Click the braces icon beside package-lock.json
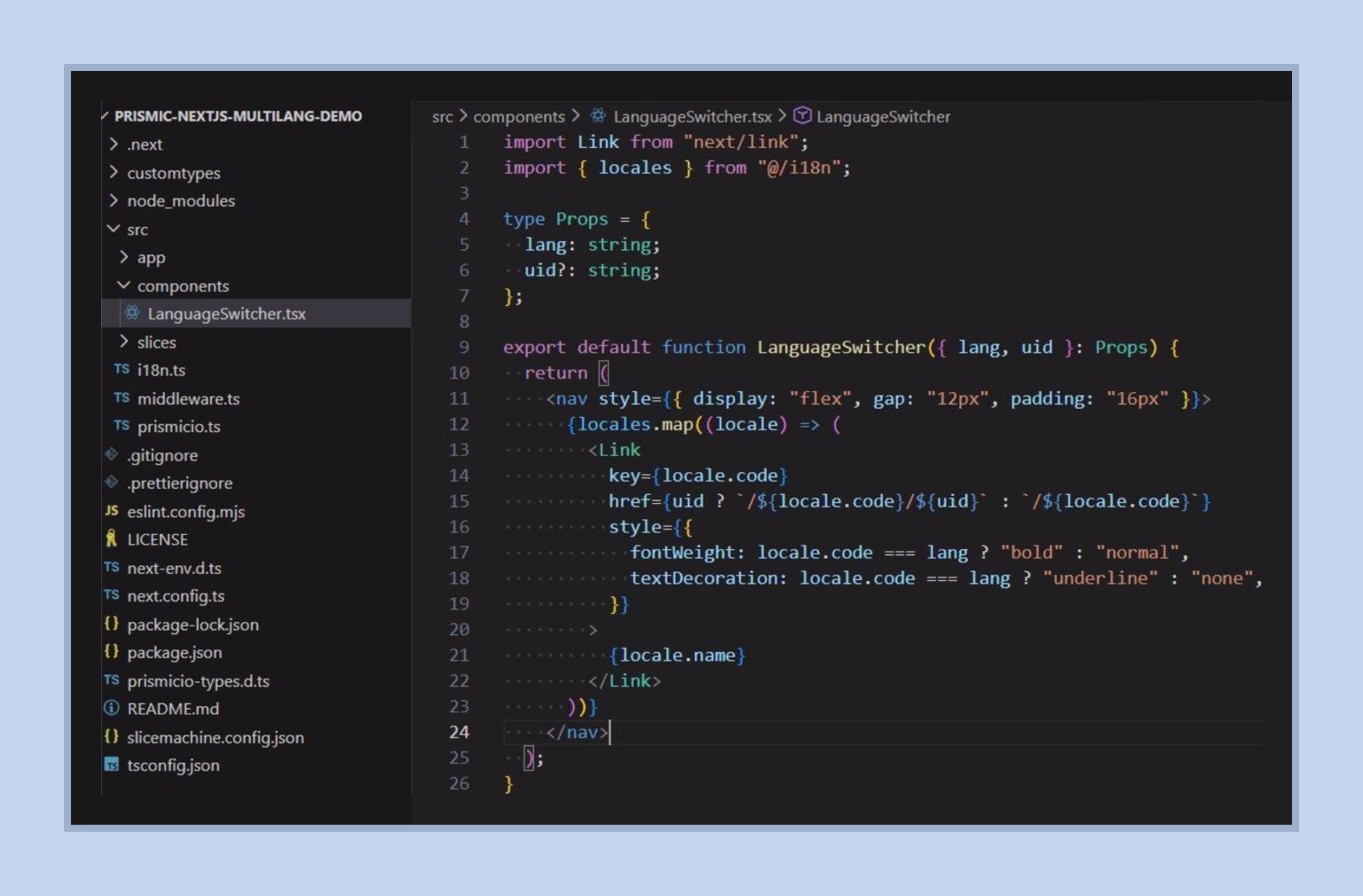This screenshot has width=1363, height=896. pos(112,624)
